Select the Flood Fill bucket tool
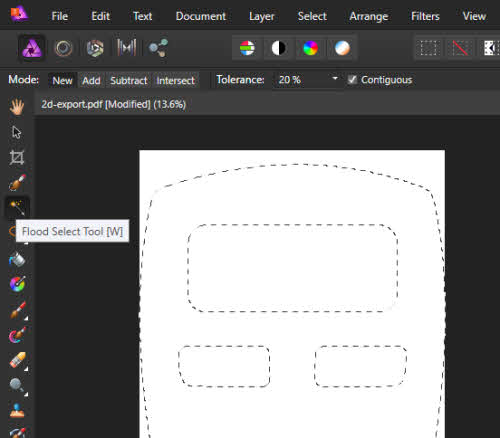The height and width of the screenshot is (438, 500). click(17, 260)
